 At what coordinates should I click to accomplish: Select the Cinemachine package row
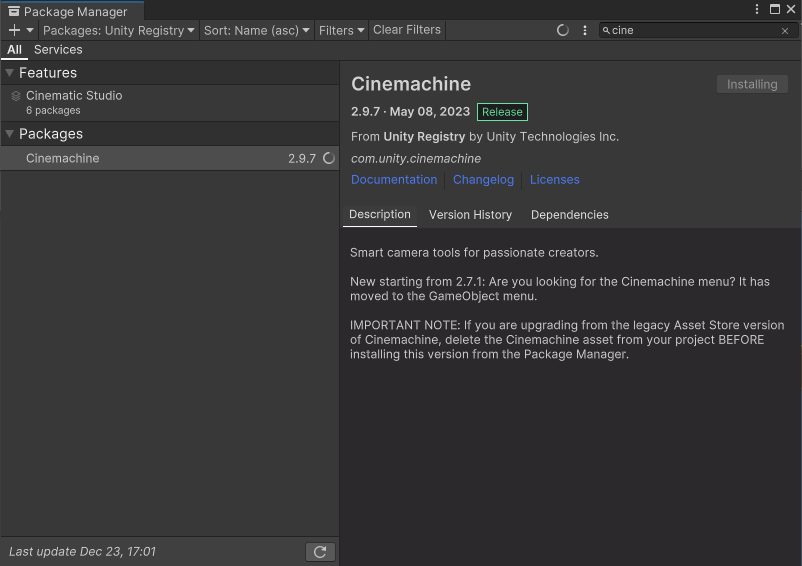tap(170, 158)
